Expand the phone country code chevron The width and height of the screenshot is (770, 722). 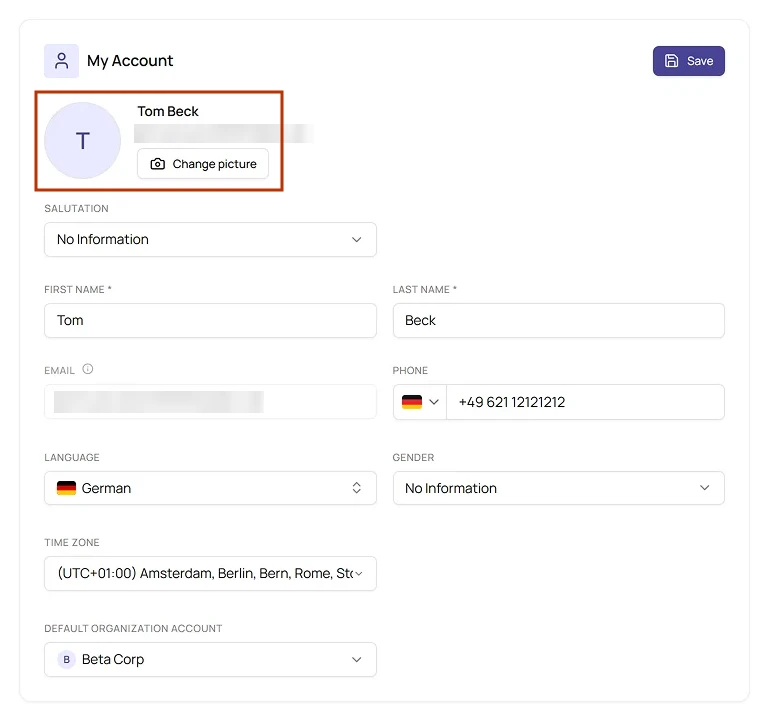434,402
